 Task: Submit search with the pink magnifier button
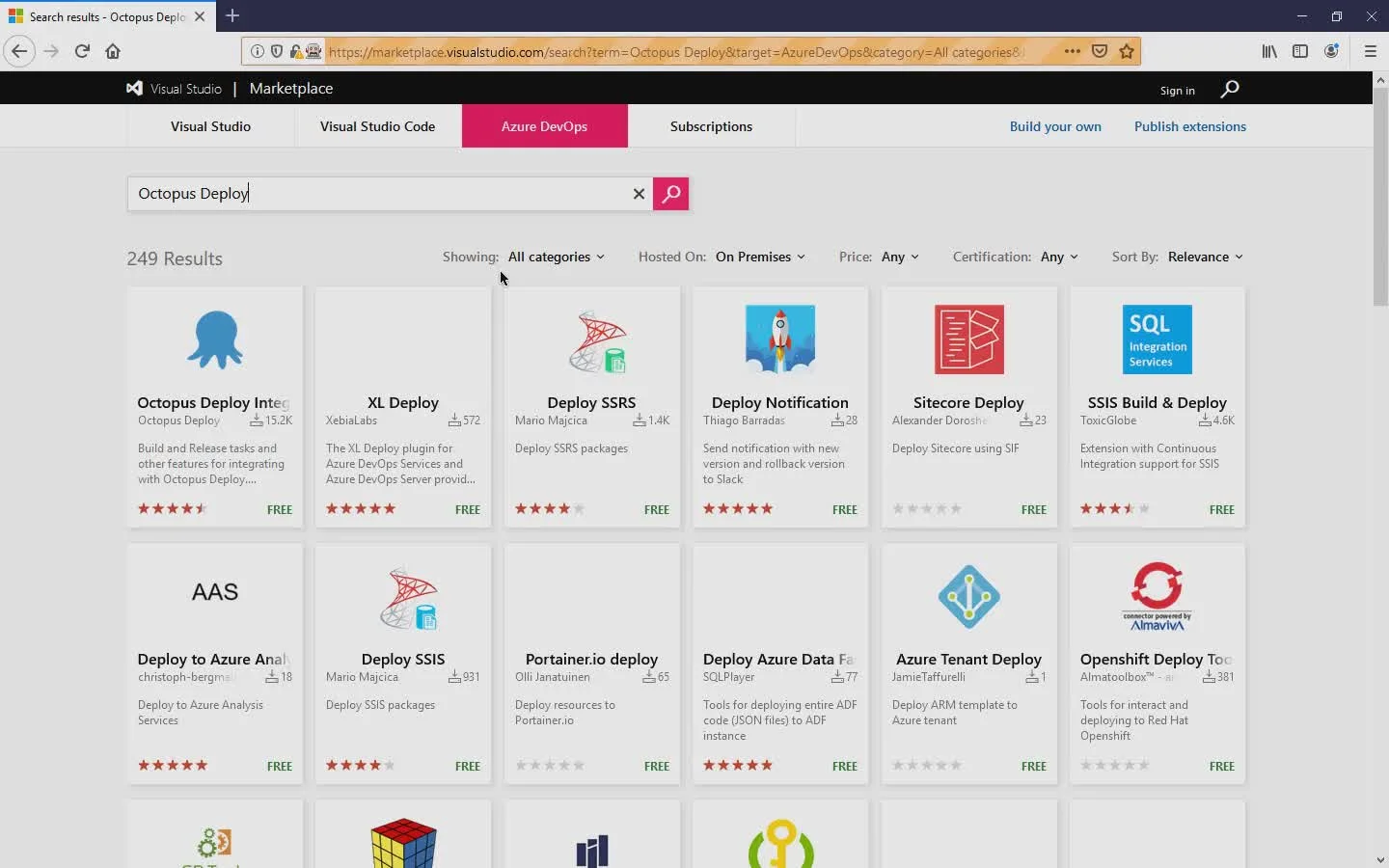click(x=670, y=194)
